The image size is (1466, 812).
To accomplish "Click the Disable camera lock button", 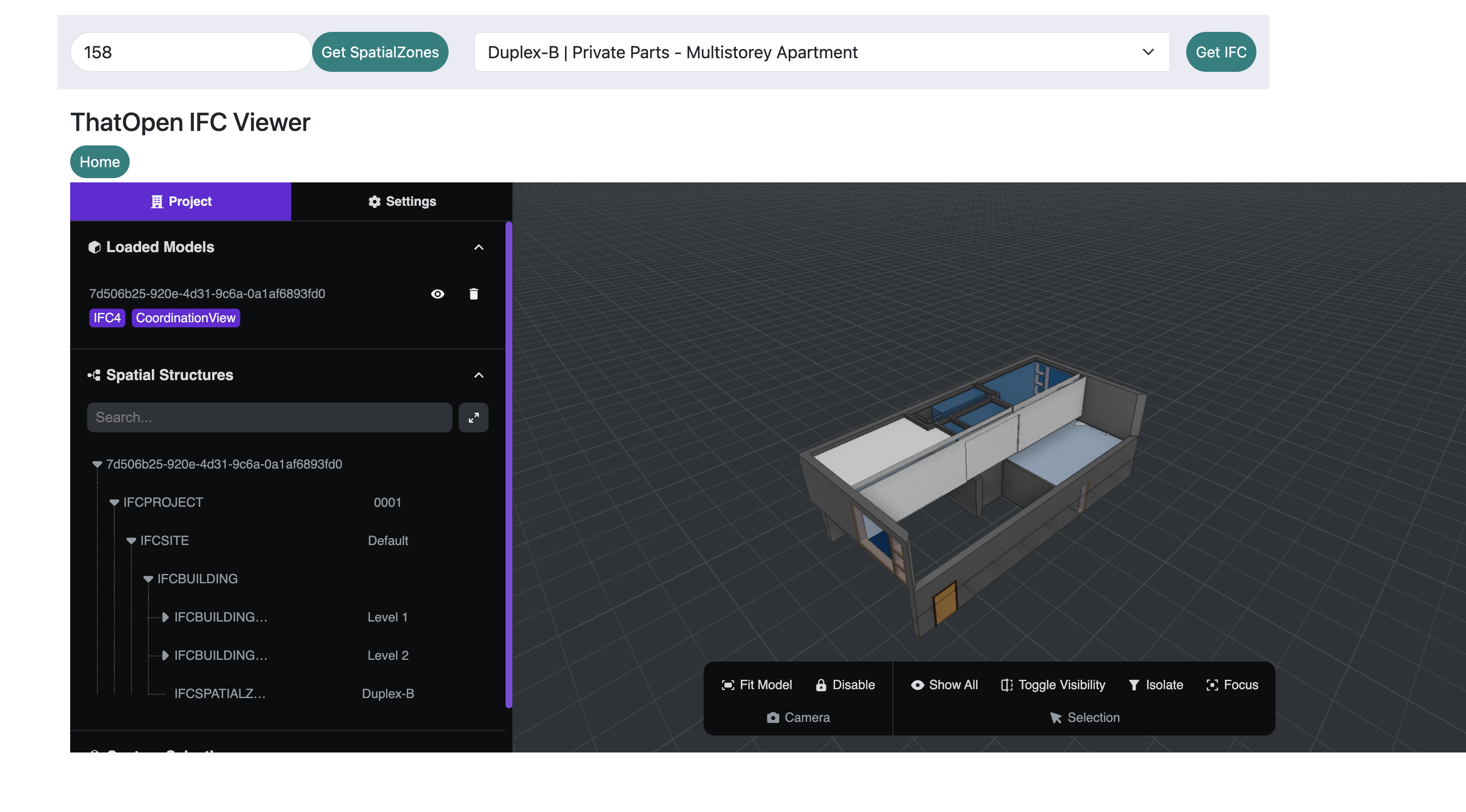I will [845, 685].
